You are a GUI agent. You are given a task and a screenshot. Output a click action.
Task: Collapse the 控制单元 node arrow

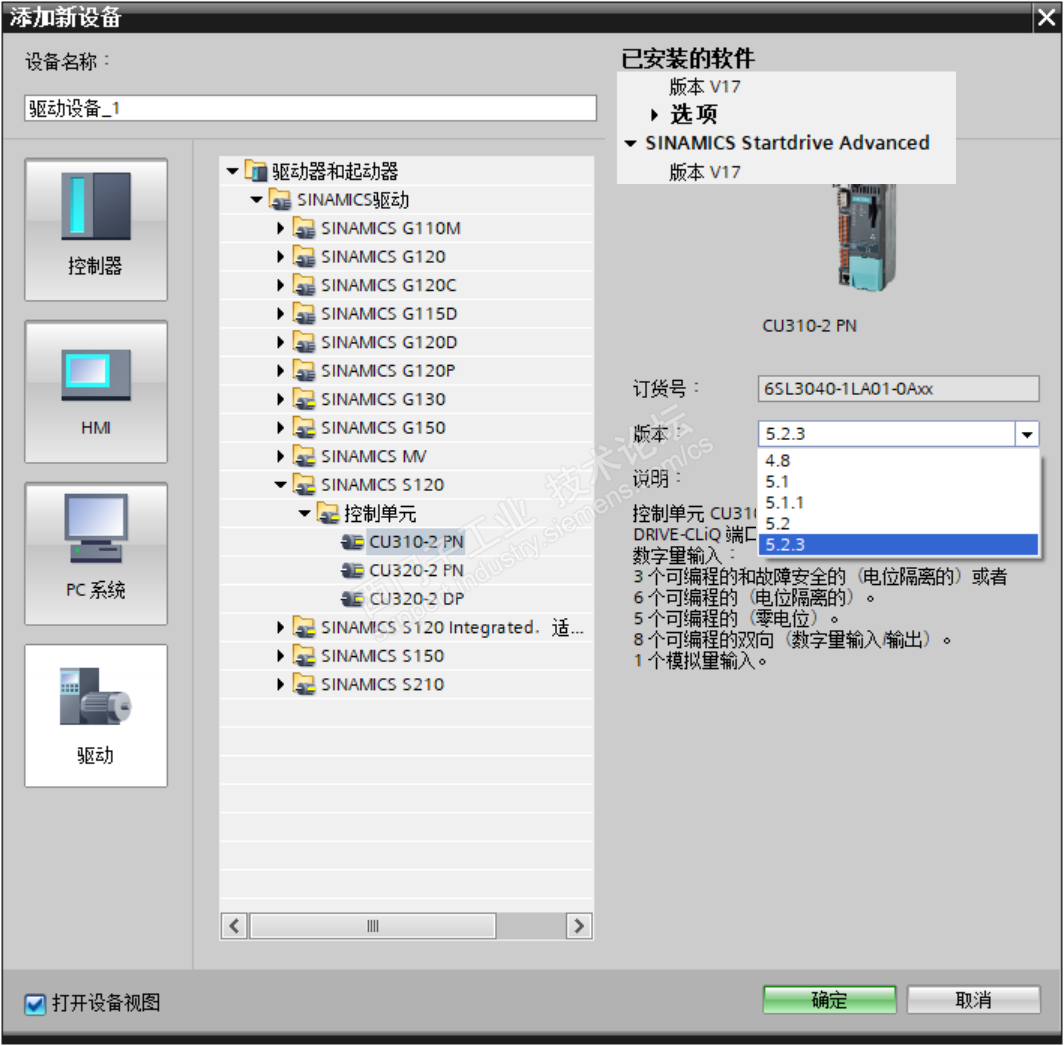pos(305,513)
